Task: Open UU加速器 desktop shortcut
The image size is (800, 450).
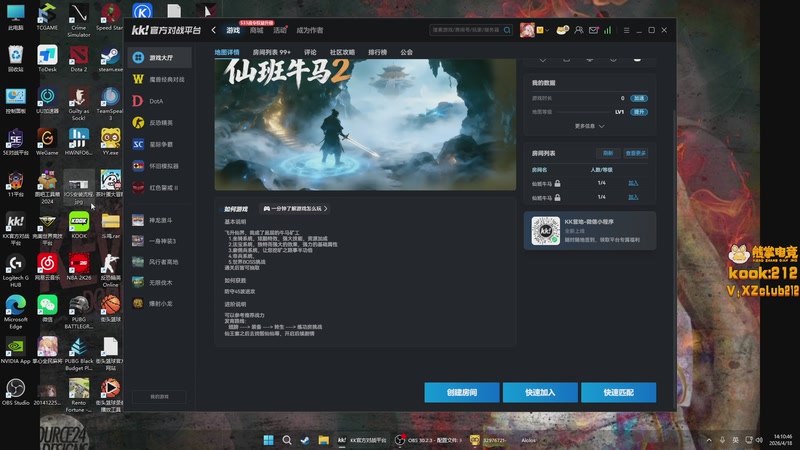Action: [x=47, y=100]
